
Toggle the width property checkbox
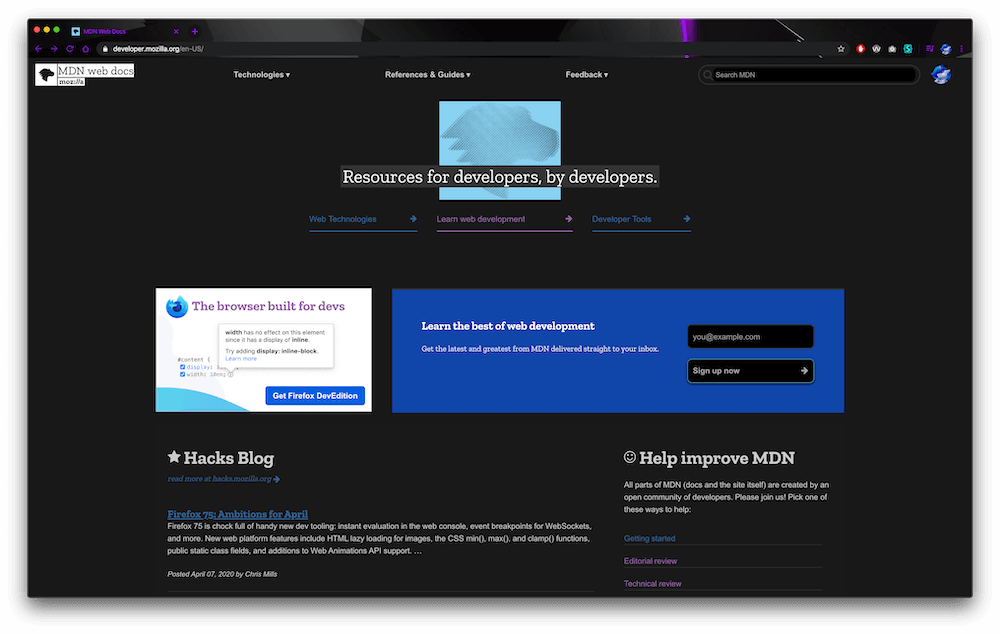[x=182, y=374]
